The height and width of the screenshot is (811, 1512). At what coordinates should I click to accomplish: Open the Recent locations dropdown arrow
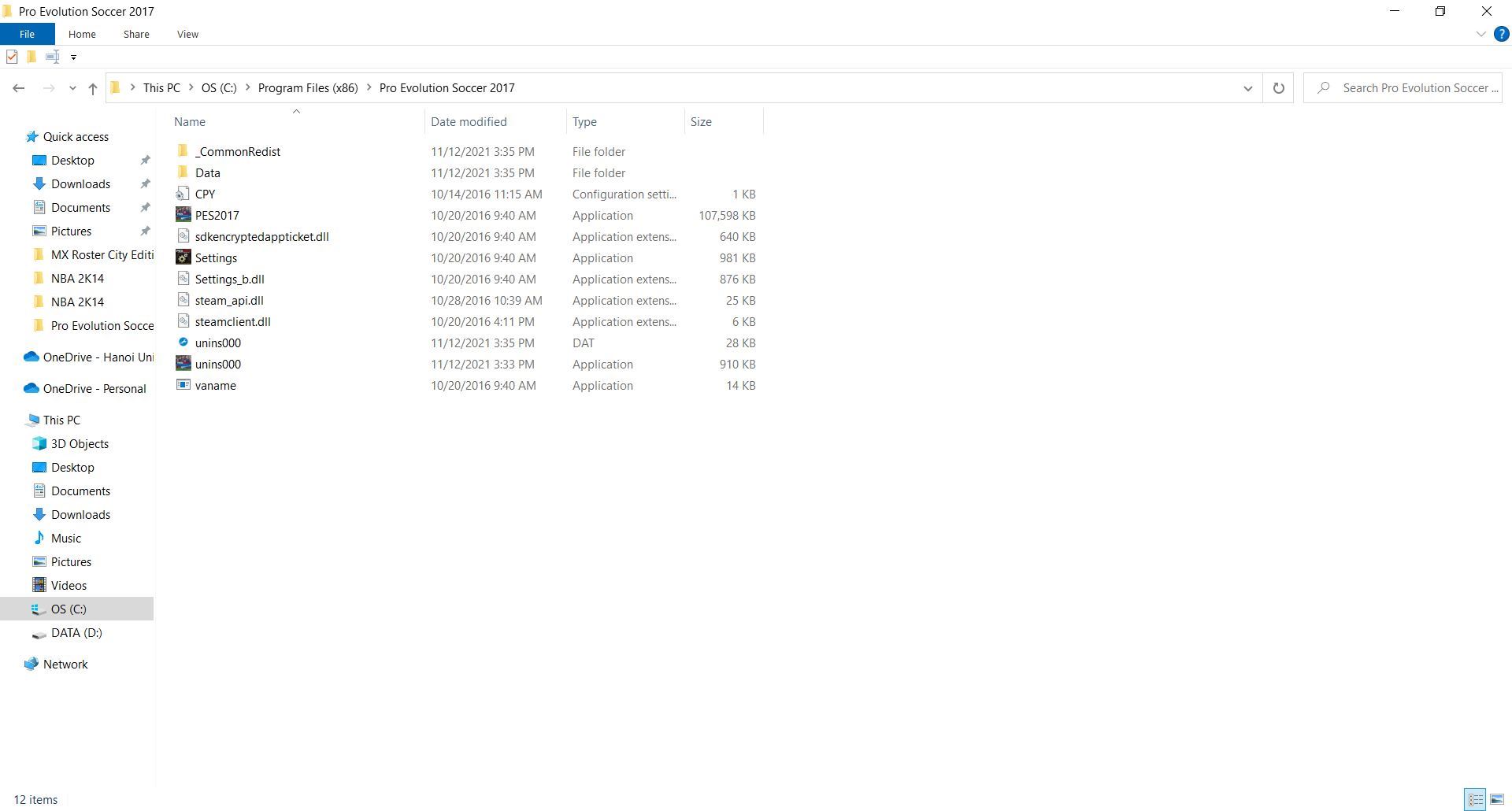72,88
